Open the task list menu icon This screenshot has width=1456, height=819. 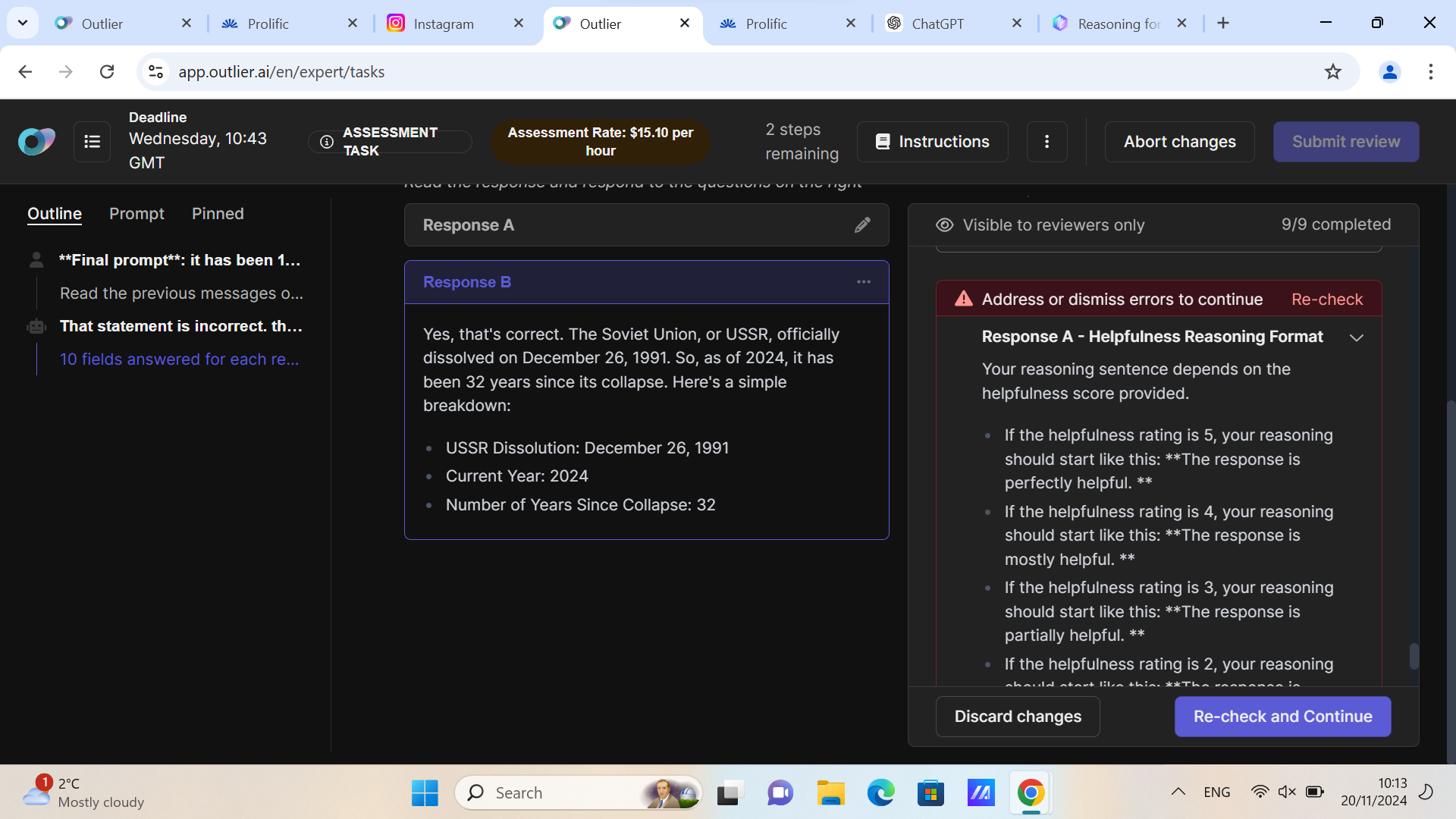point(92,142)
